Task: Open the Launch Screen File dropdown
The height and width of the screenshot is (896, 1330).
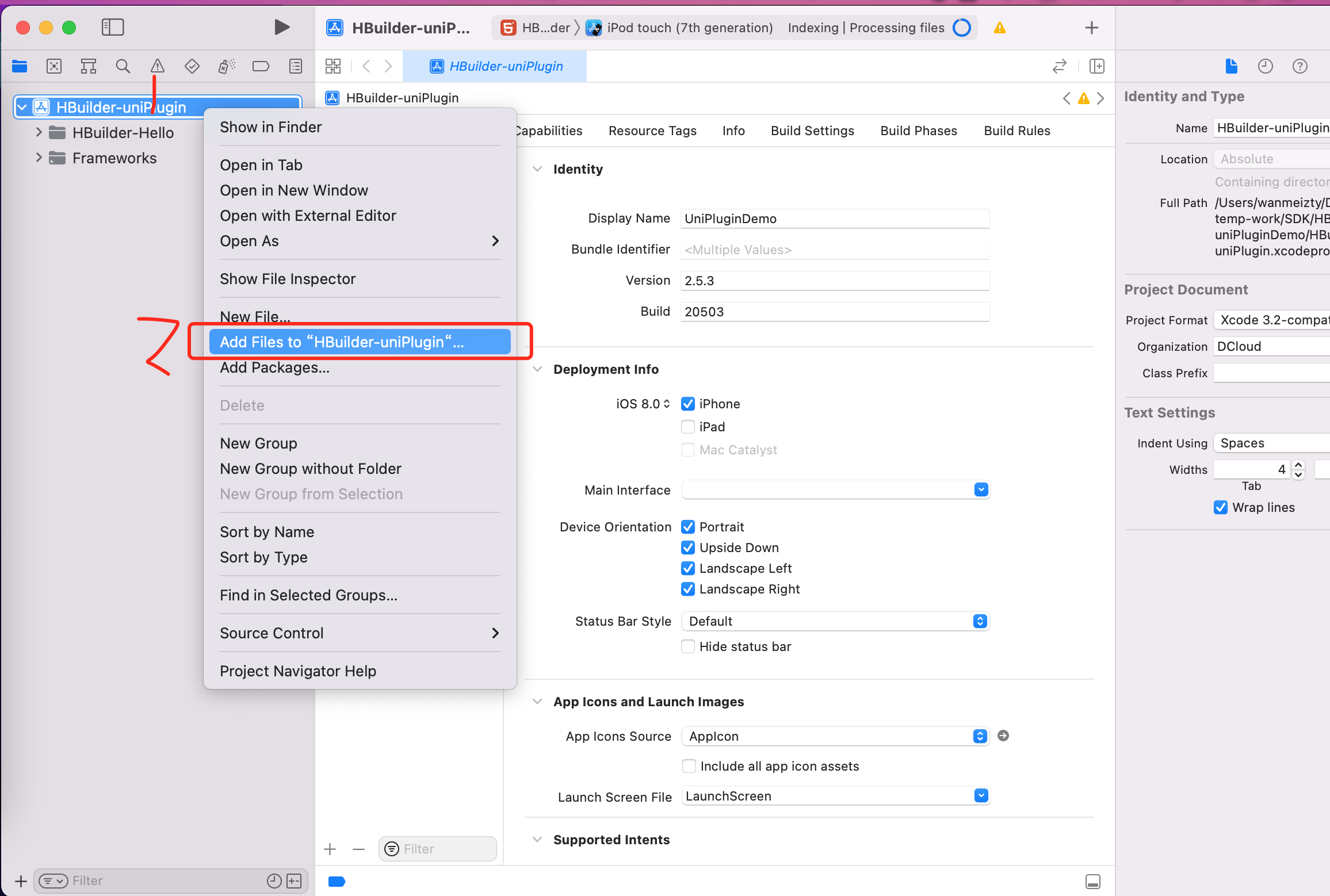Action: (835, 796)
